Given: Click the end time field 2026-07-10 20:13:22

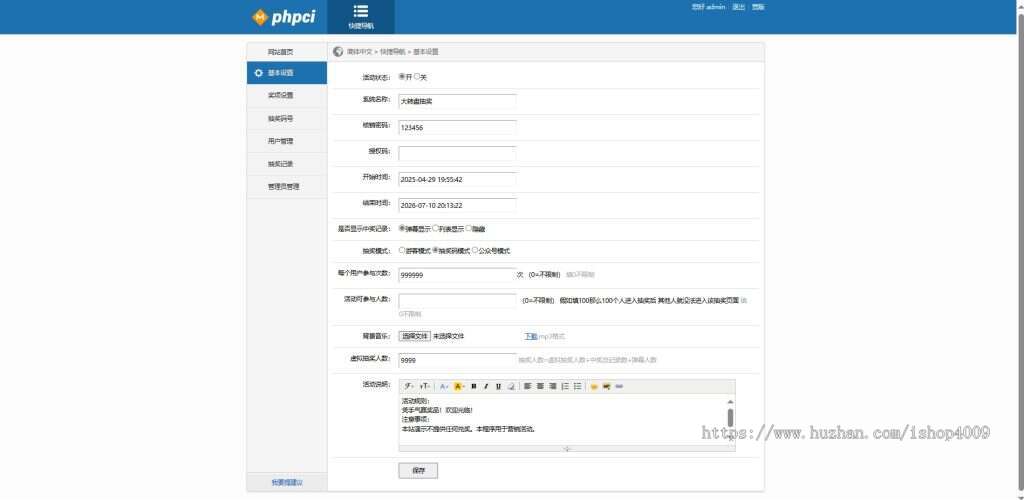Looking at the screenshot, I should click(x=457, y=205).
